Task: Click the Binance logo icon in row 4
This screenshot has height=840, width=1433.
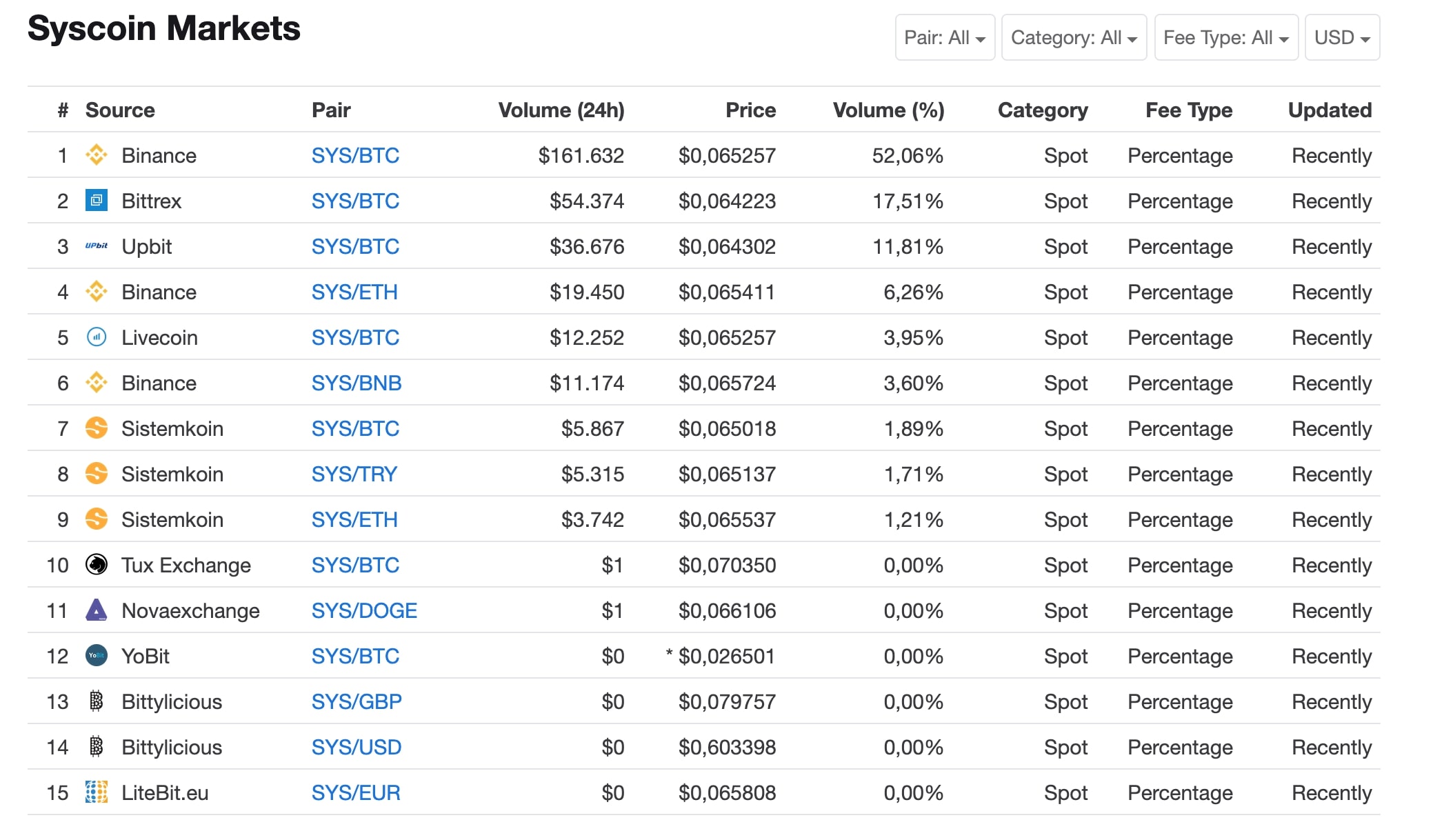Action: (97, 292)
